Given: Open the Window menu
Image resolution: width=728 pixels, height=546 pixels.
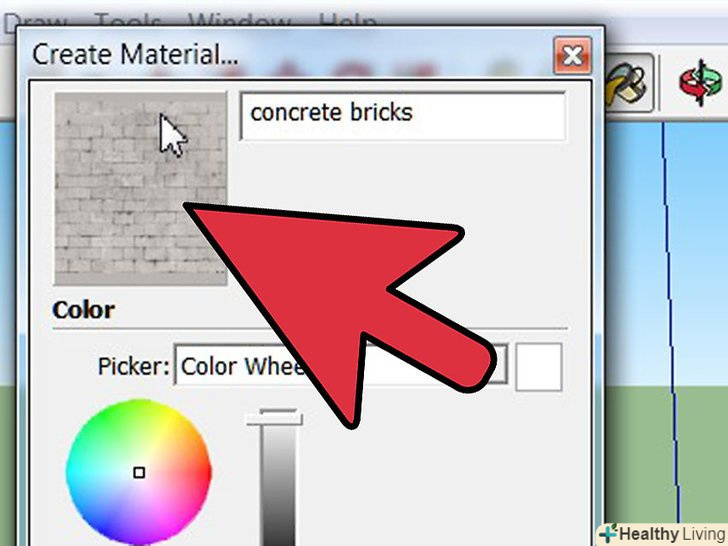Looking at the screenshot, I should coord(240,22).
